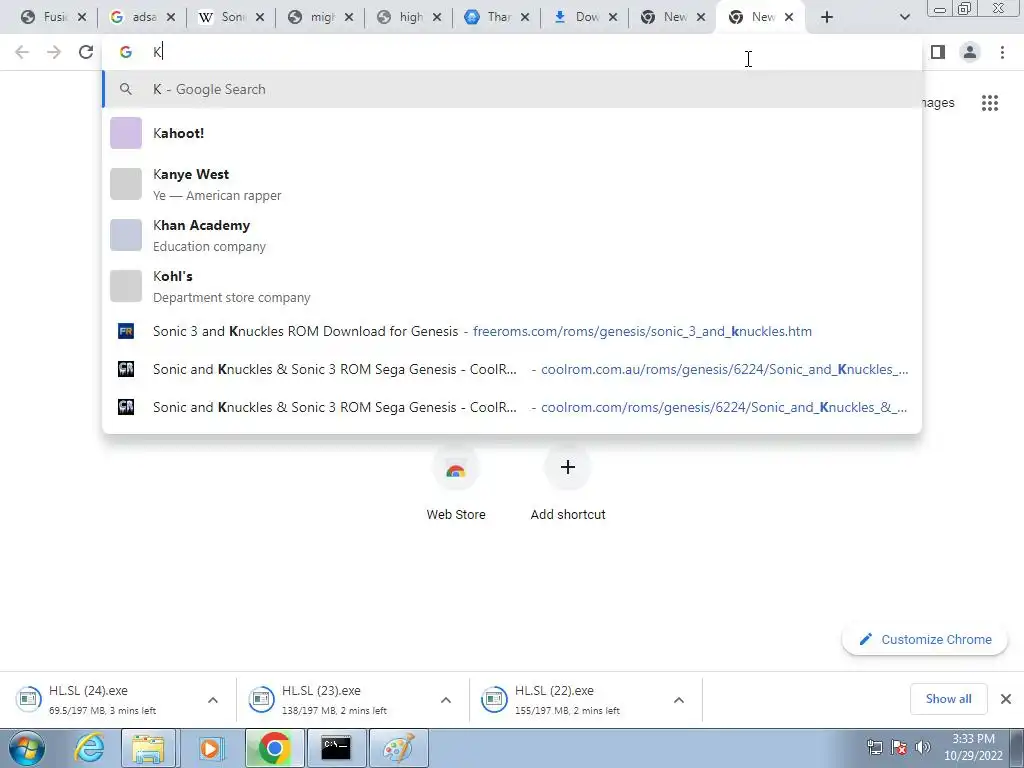Click the Add shortcut plus tile
This screenshot has height=768, width=1024.
pyautogui.click(x=568, y=483)
